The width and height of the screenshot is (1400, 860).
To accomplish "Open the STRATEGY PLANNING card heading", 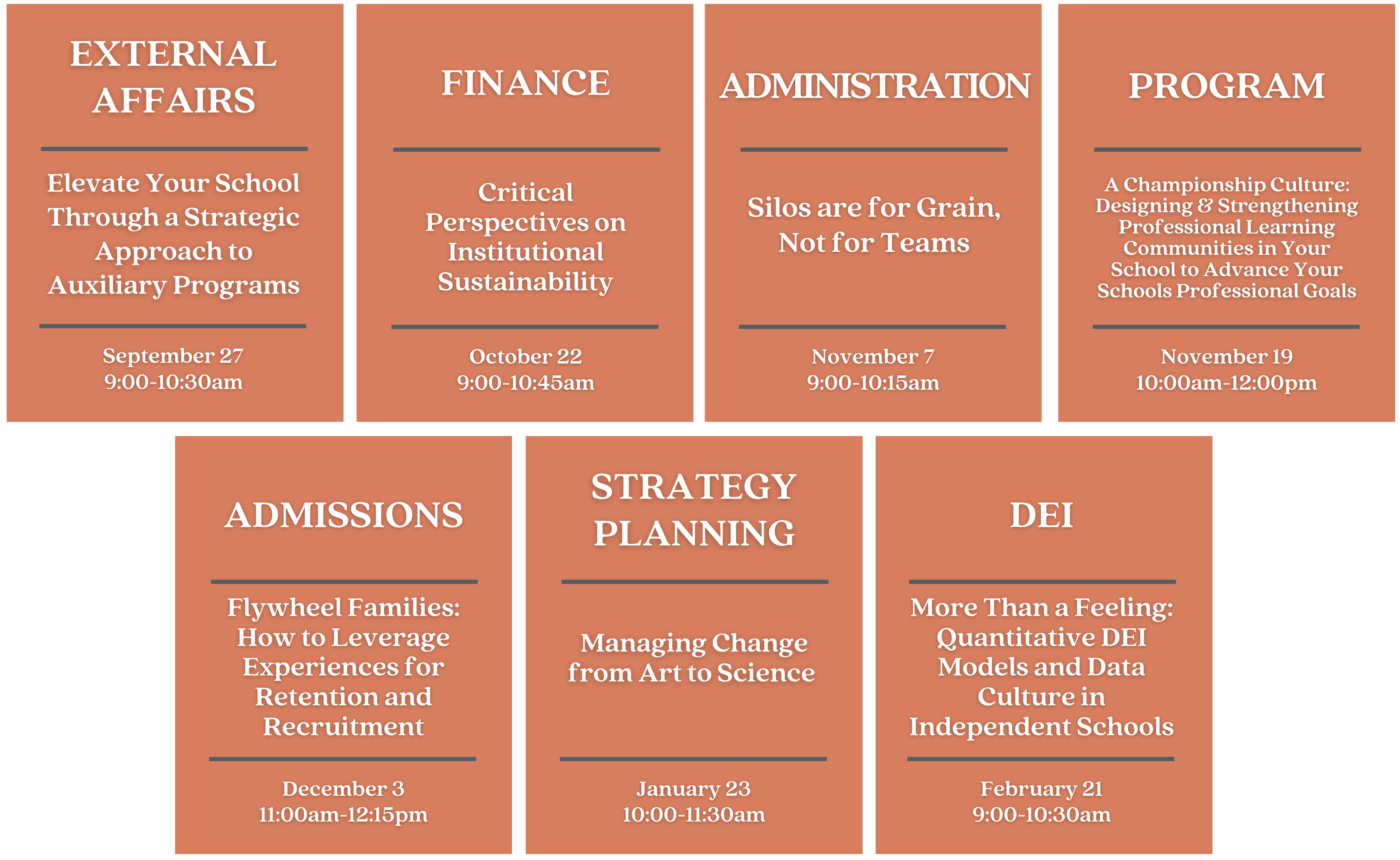I will pos(694,510).
